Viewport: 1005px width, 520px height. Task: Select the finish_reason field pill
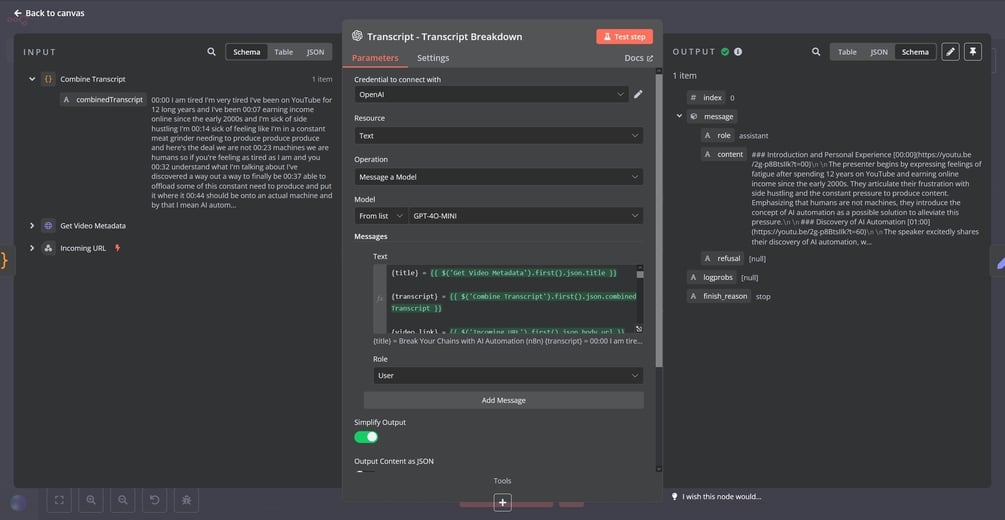[718, 296]
